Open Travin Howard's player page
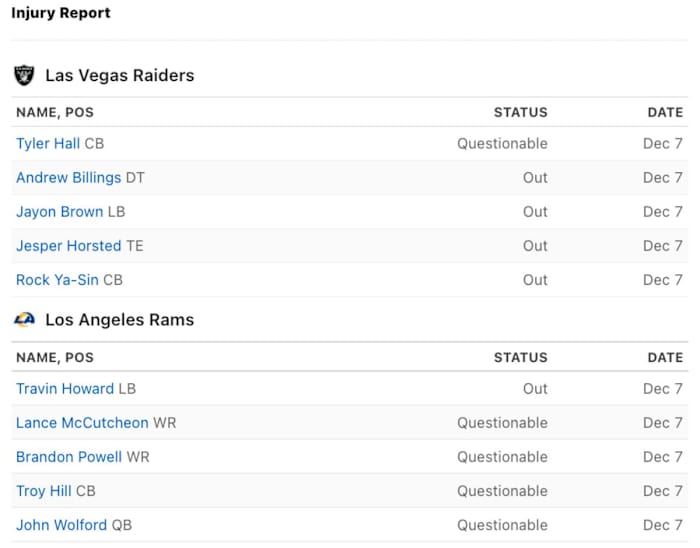 65,389
